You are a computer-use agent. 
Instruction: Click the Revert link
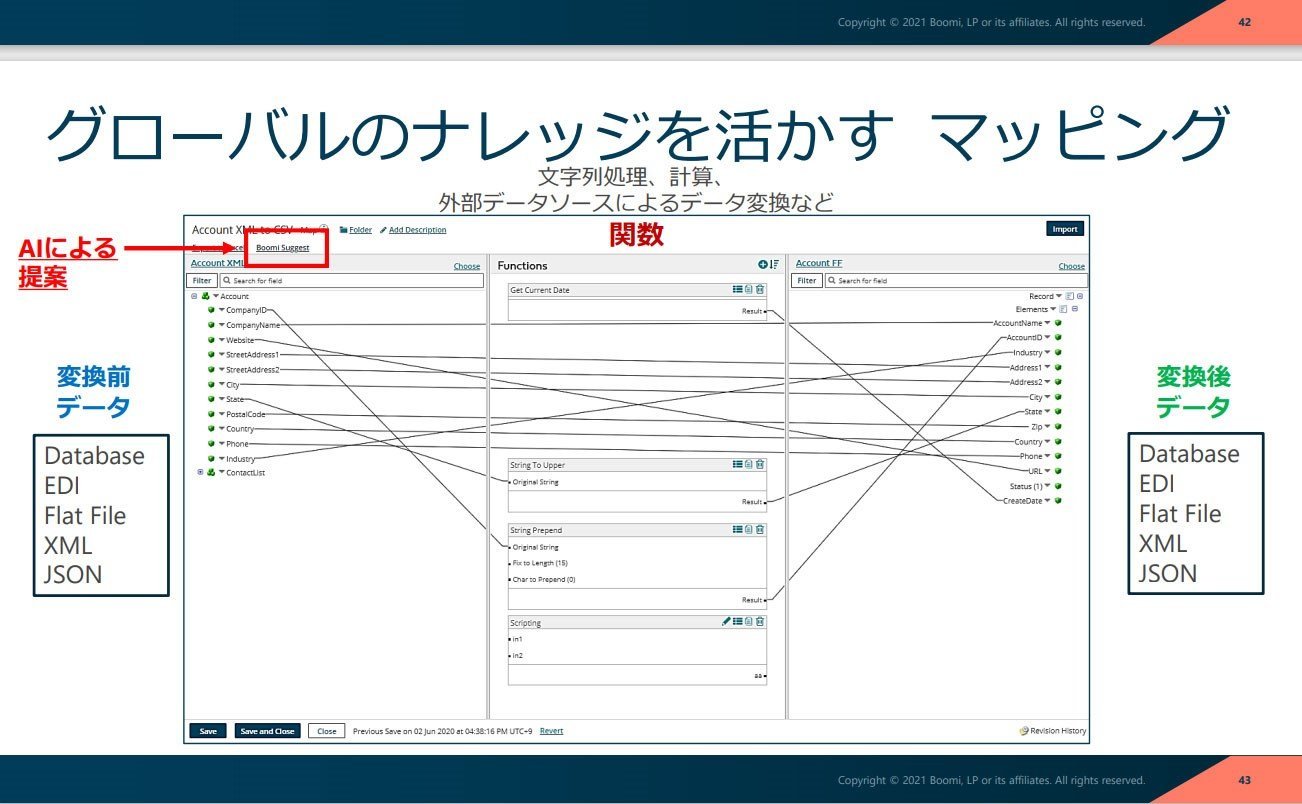click(x=551, y=731)
